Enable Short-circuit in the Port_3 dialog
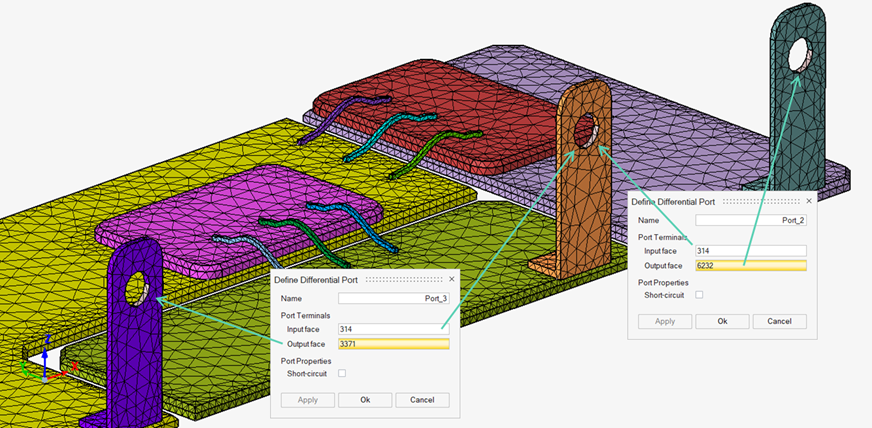The height and width of the screenshot is (428, 872). (342, 373)
